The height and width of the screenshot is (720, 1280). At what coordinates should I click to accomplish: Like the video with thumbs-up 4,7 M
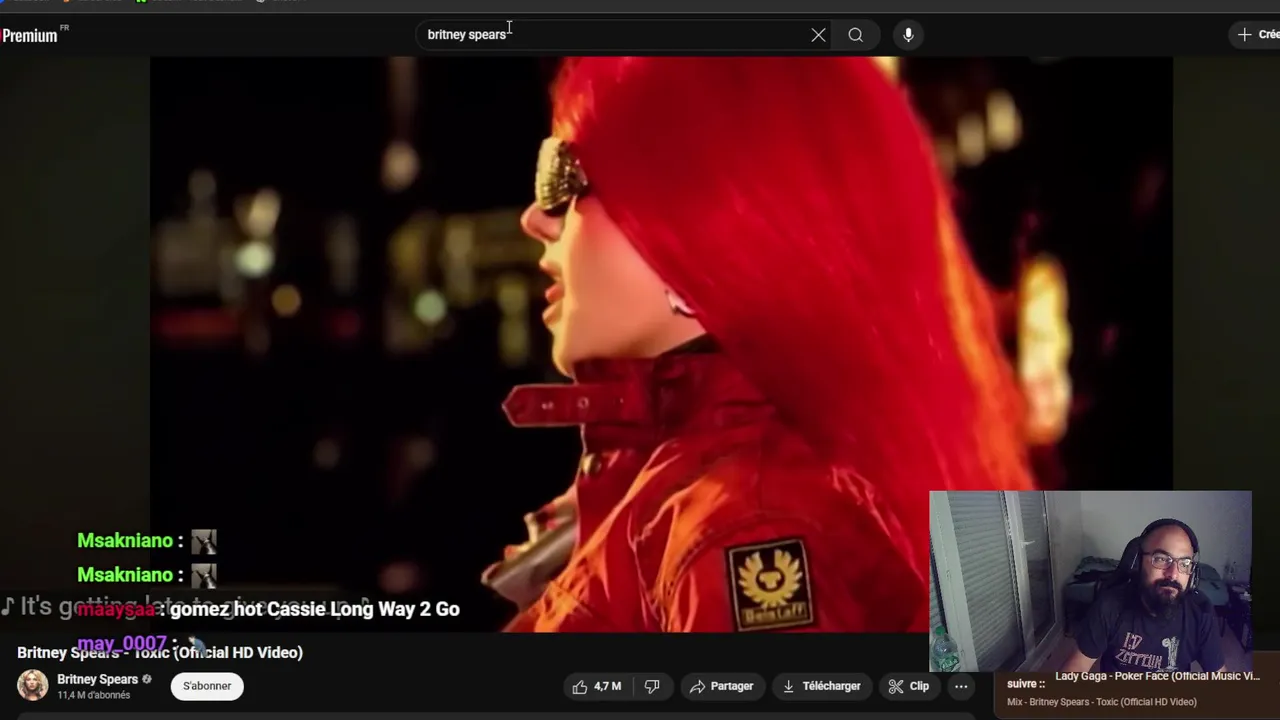click(x=597, y=686)
